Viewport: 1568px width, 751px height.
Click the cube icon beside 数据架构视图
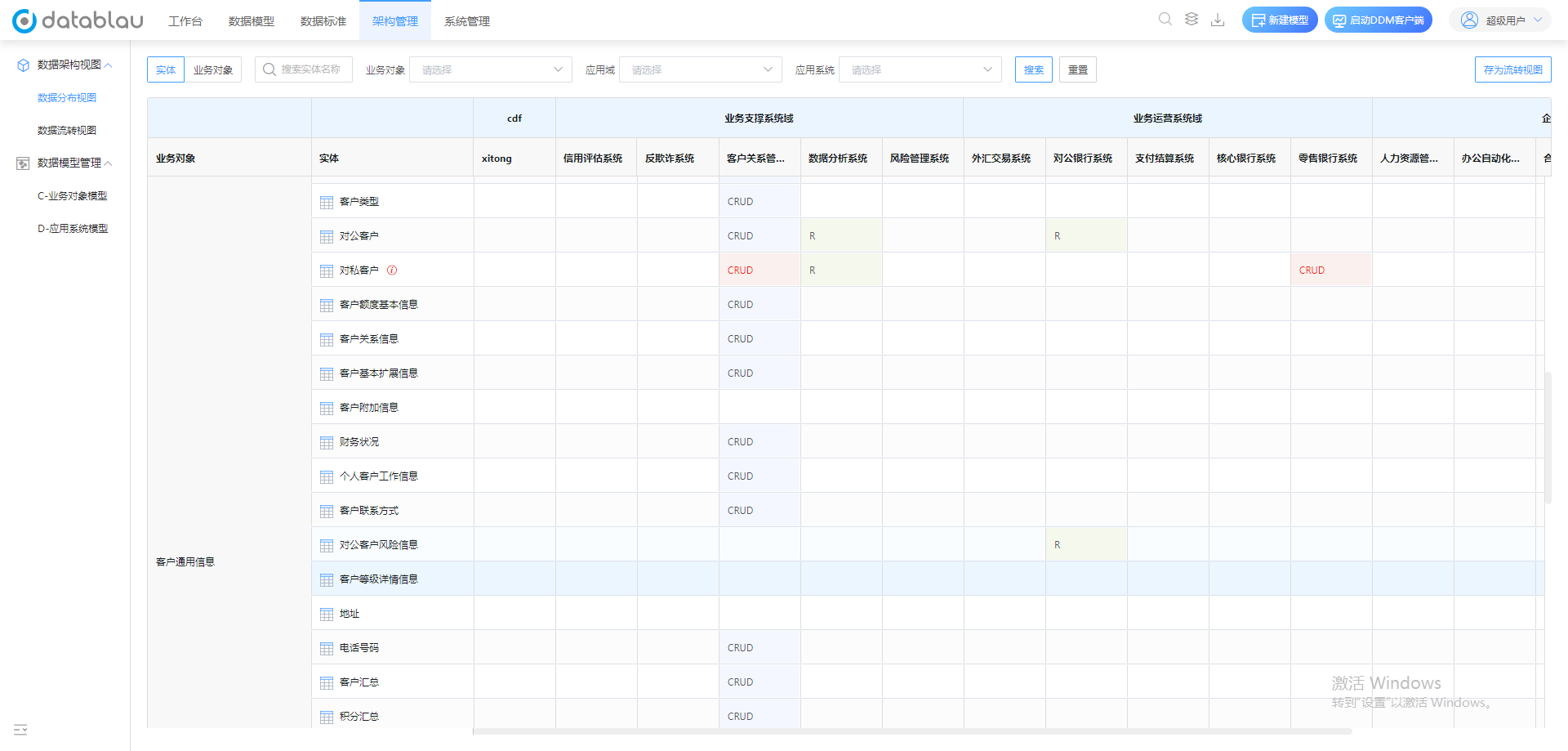coord(23,65)
